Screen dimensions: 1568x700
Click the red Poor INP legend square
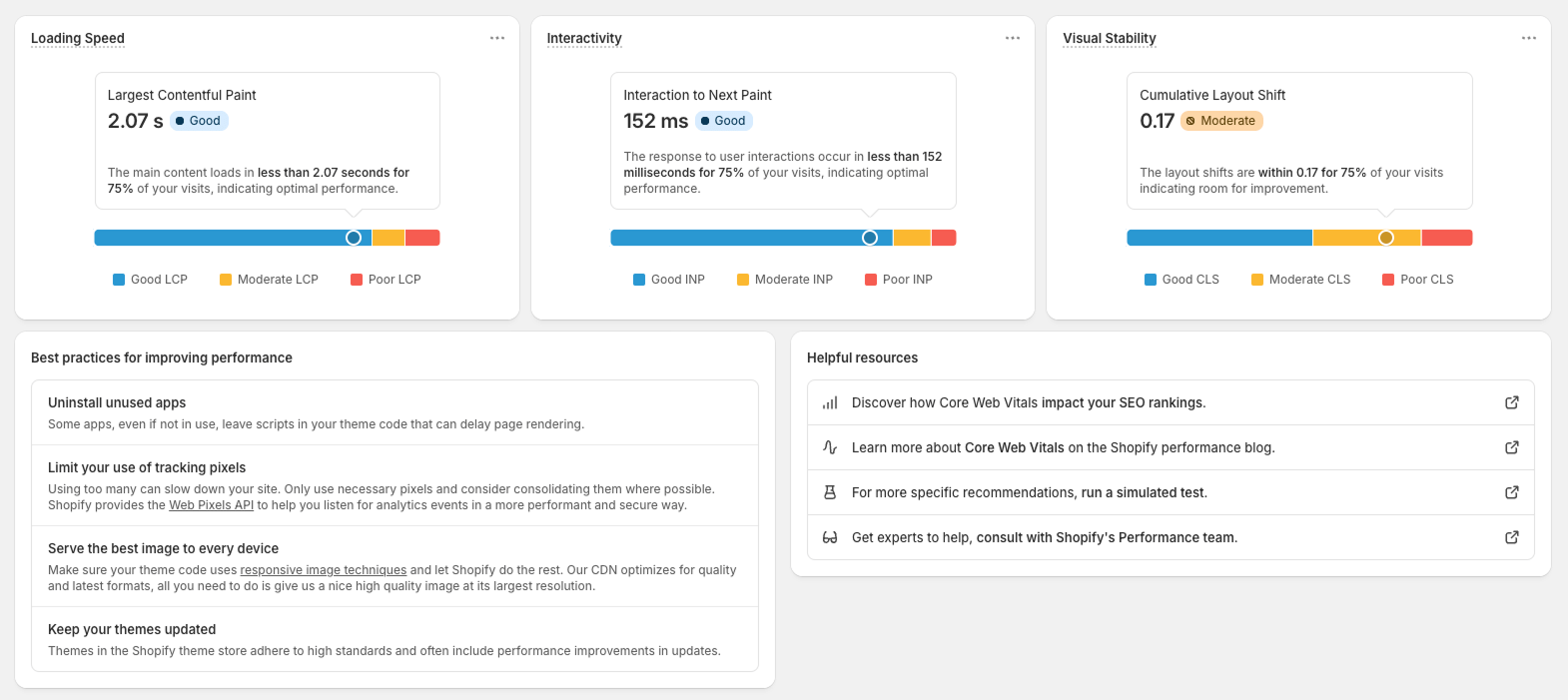click(x=871, y=280)
